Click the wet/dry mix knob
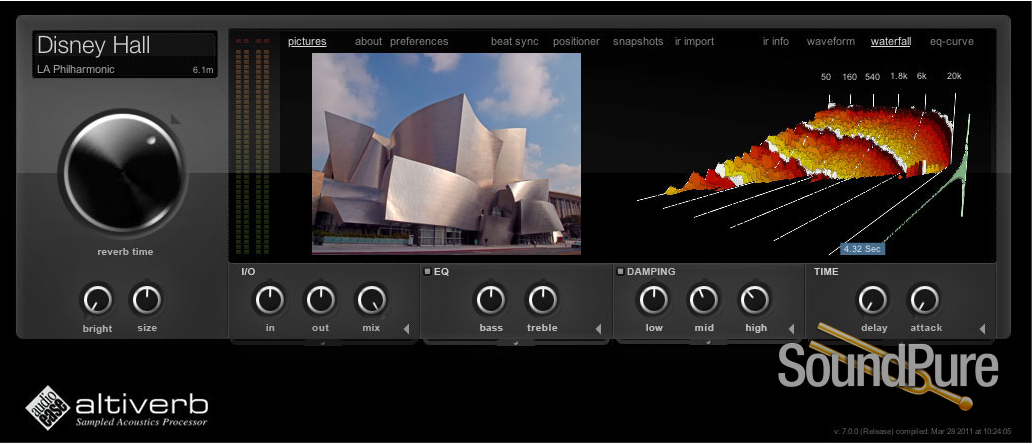This screenshot has width=1032, height=445. [371, 300]
